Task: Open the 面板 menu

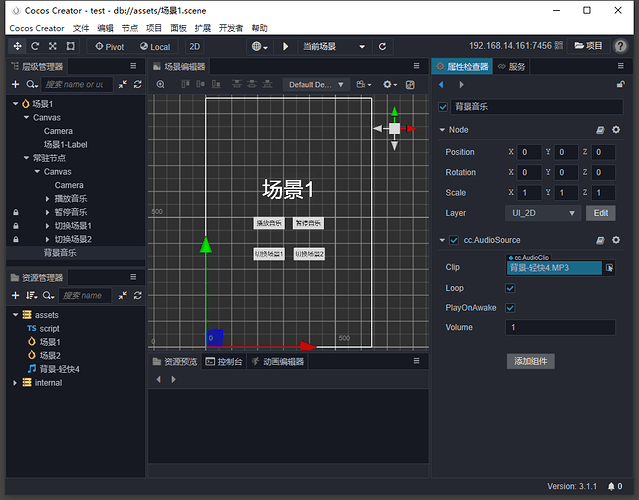Action: pyautogui.click(x=178, y=28)
